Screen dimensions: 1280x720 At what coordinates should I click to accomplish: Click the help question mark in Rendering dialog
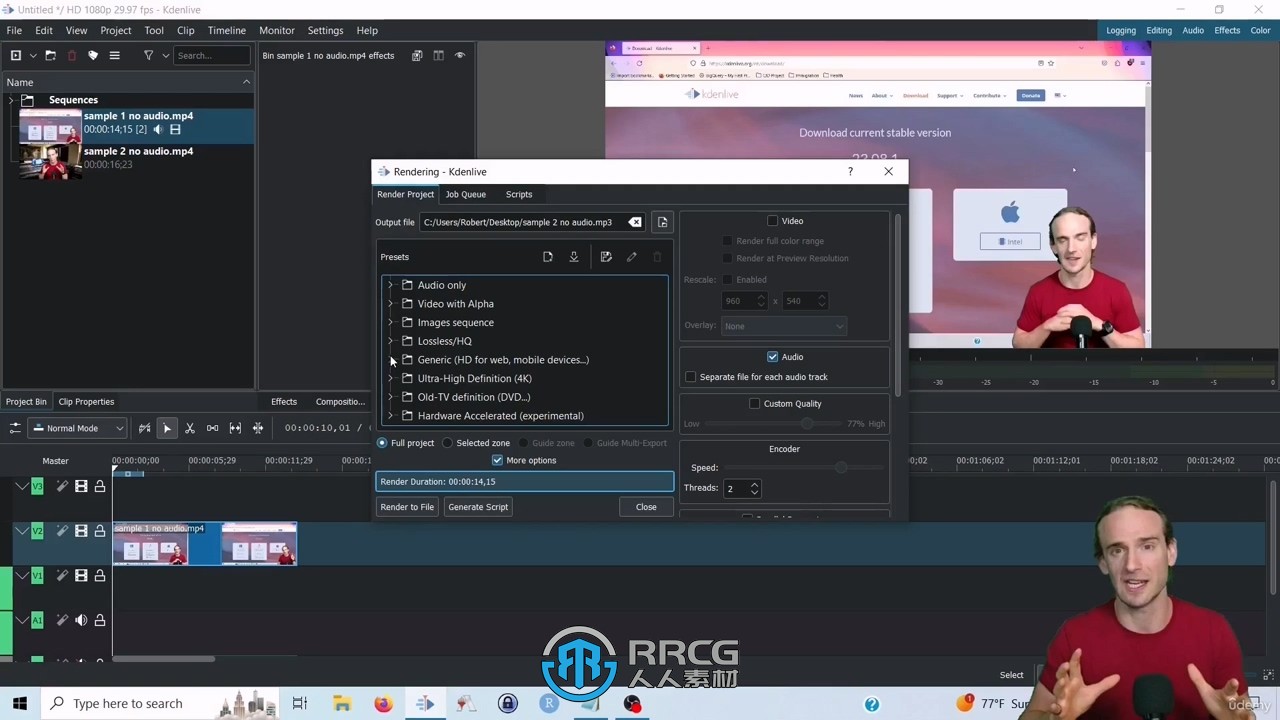click(x=850, y=171)
